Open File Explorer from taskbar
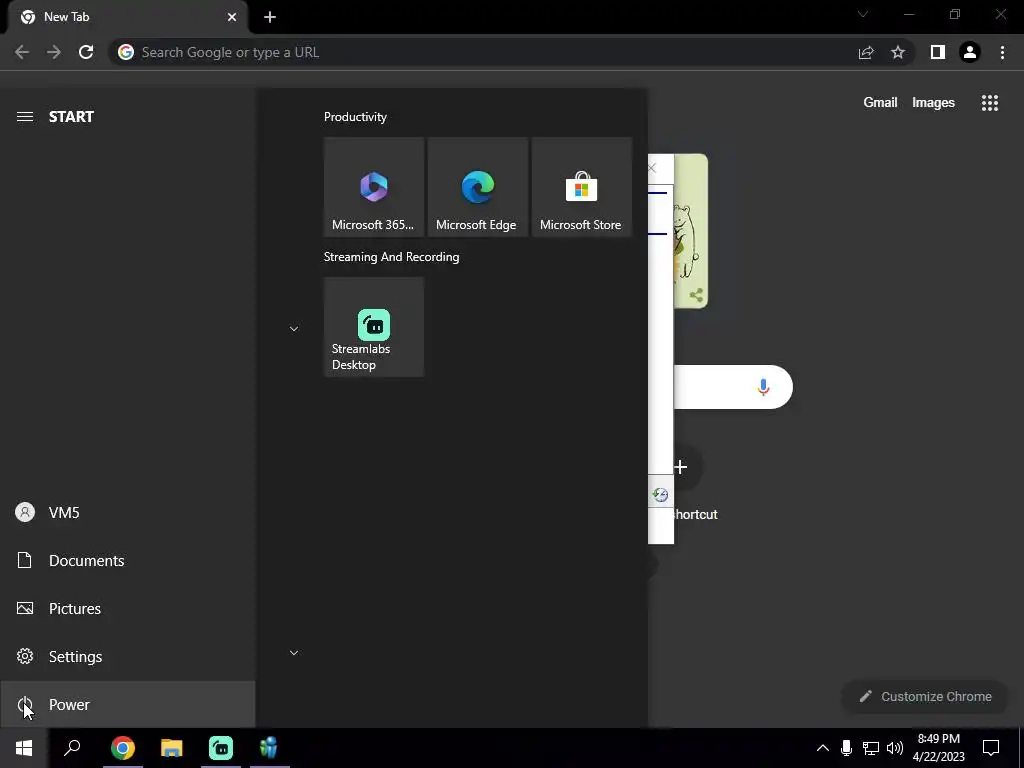 coord(171,748)
